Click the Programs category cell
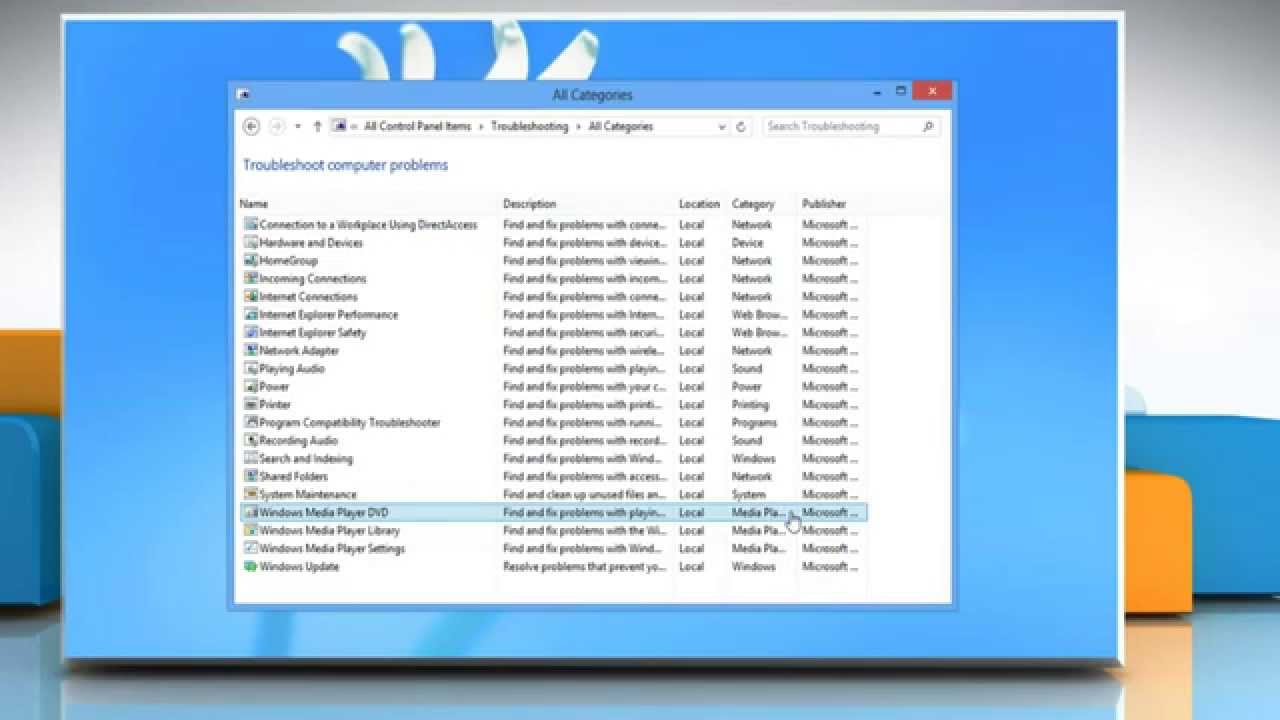 [x=754, y=423]
